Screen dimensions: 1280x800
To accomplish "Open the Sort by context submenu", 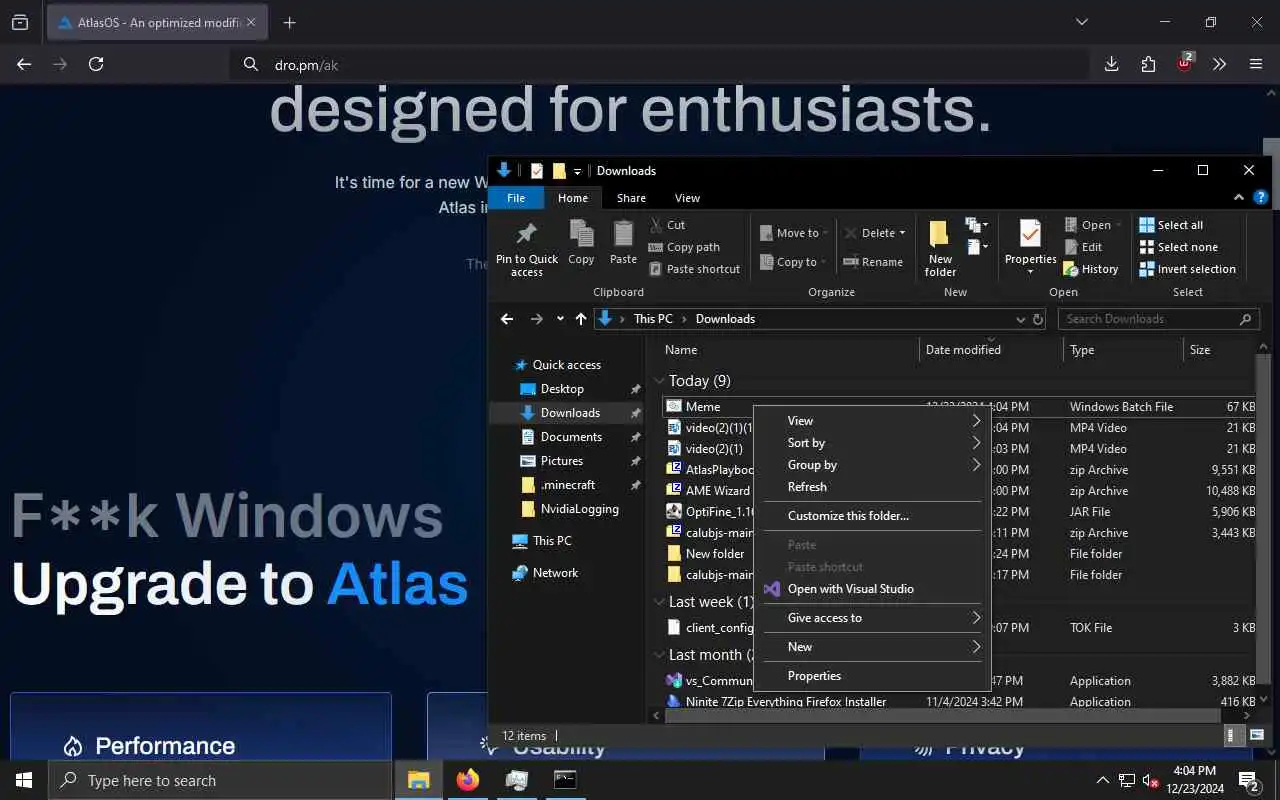I will coord(871,443).
